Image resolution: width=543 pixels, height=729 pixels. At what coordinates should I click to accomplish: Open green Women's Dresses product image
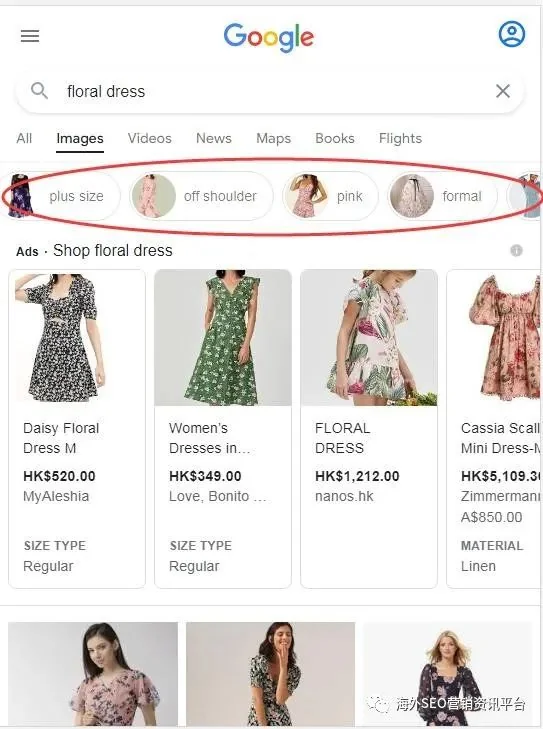point(223,338)
